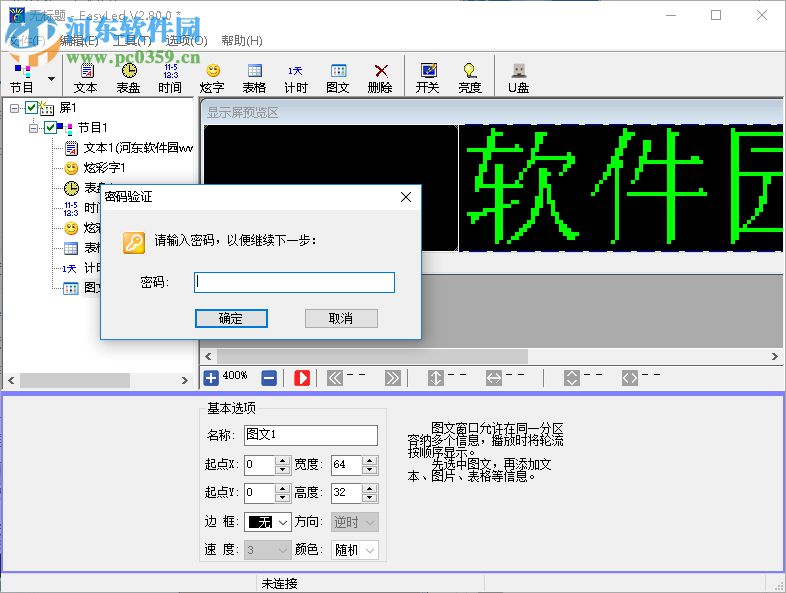Open the 边框 border dropdown
786x593 pixels.
click(268, 522)
